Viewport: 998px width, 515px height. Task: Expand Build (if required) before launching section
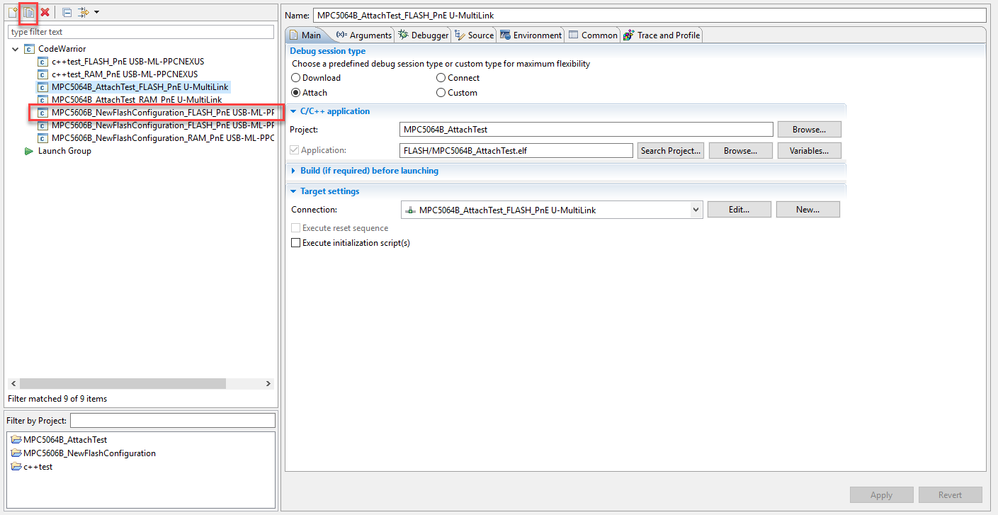point(293,171)
